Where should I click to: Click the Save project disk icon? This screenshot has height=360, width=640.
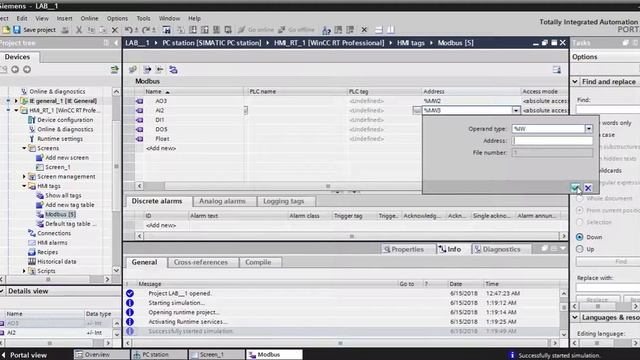click(x=17, y=30)
